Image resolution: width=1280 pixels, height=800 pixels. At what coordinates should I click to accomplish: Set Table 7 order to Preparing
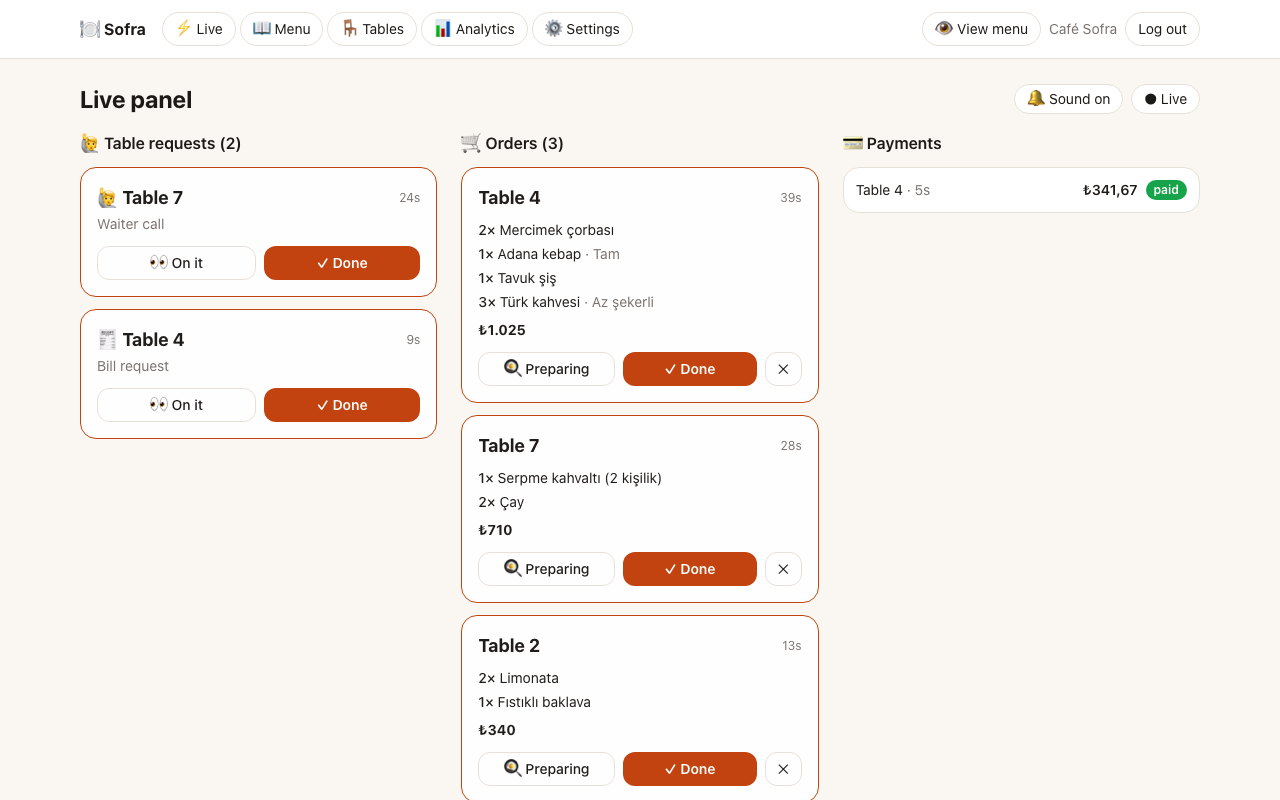pyautogui.click(x=546, y=569)
